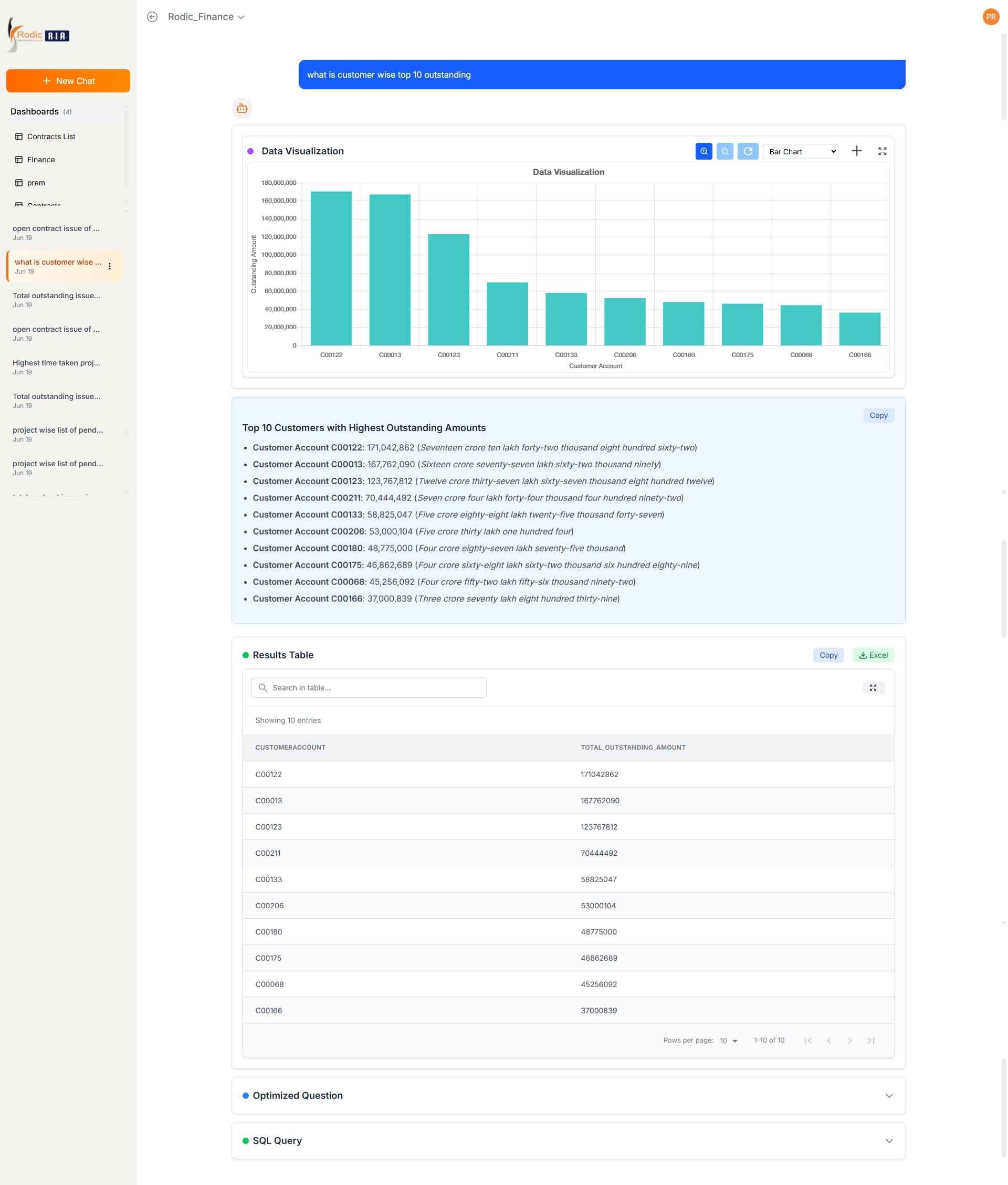Image resolution: width=1008 pixels, height=1185 pixels.
Task: Add chart to dashboard with plus icon
Action: pos(856,151)
